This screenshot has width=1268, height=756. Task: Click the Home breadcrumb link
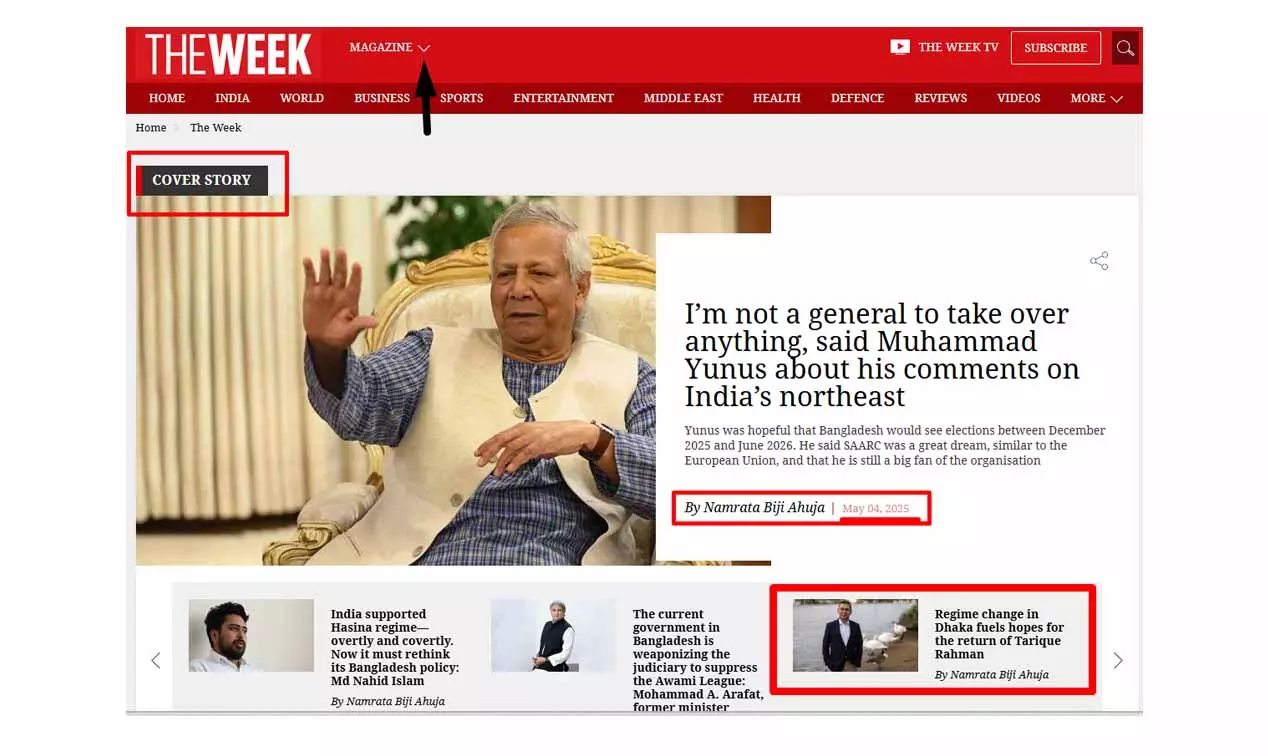coord(151,128)
